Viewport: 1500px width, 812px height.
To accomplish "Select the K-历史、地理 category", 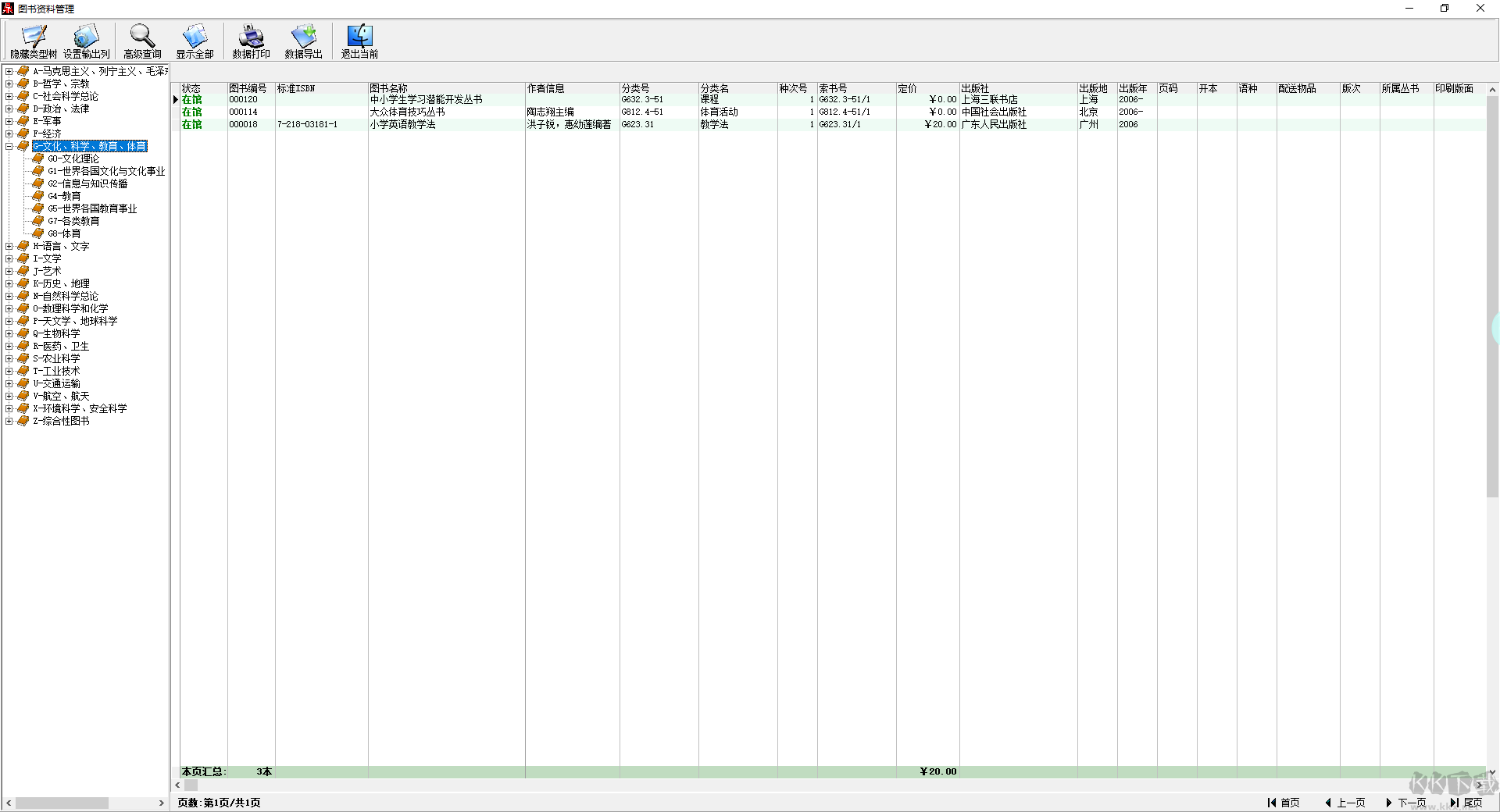I will point(61,283).
